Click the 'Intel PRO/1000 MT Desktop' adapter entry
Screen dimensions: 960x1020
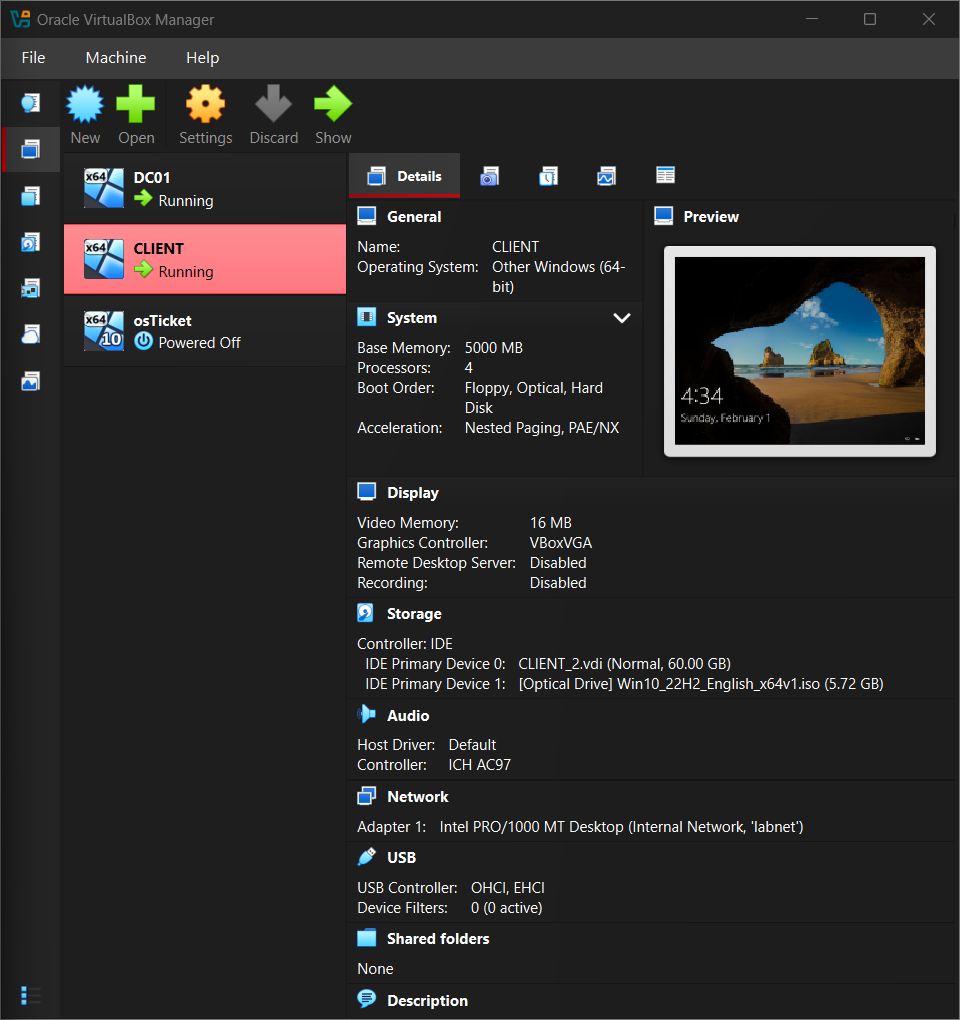(621, 827)
